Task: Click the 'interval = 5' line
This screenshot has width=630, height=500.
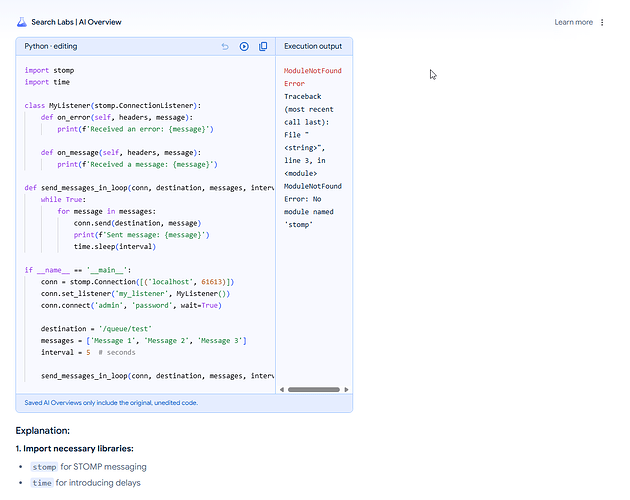Action: [88, 352]
